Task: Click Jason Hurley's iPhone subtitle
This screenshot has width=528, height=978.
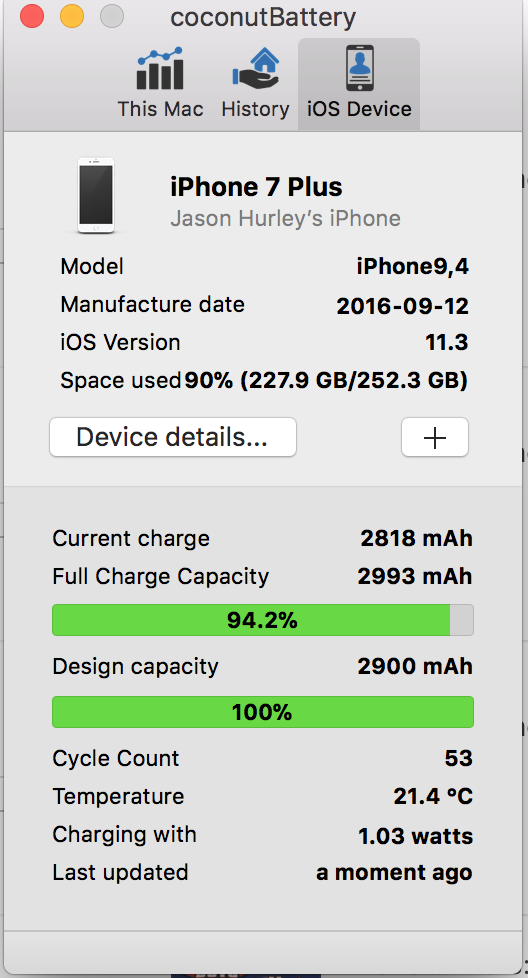Action: coord(286,219)
